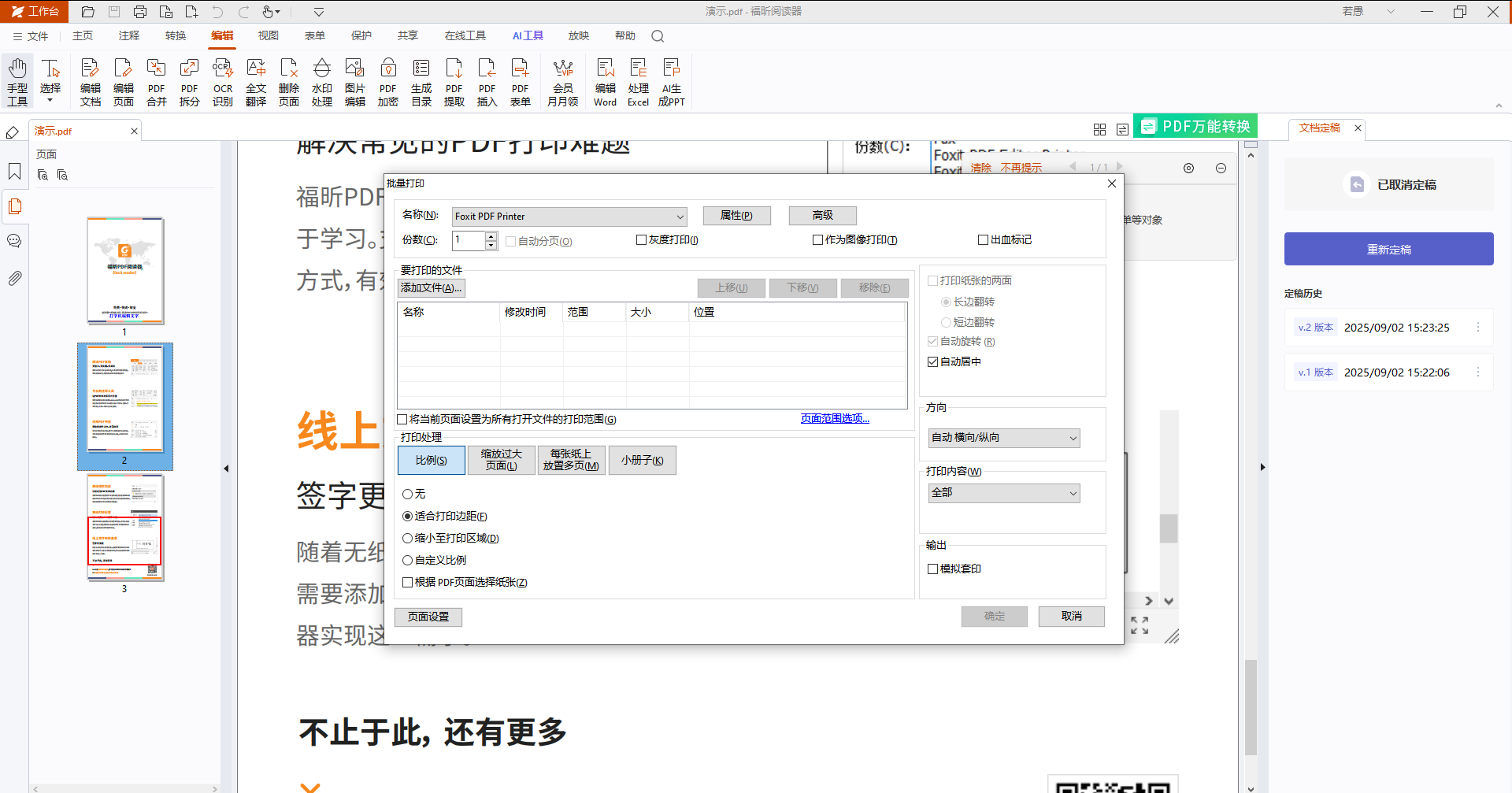
Task: Expand the Foxit PDF Printer name dropdown
Action: 569,217
